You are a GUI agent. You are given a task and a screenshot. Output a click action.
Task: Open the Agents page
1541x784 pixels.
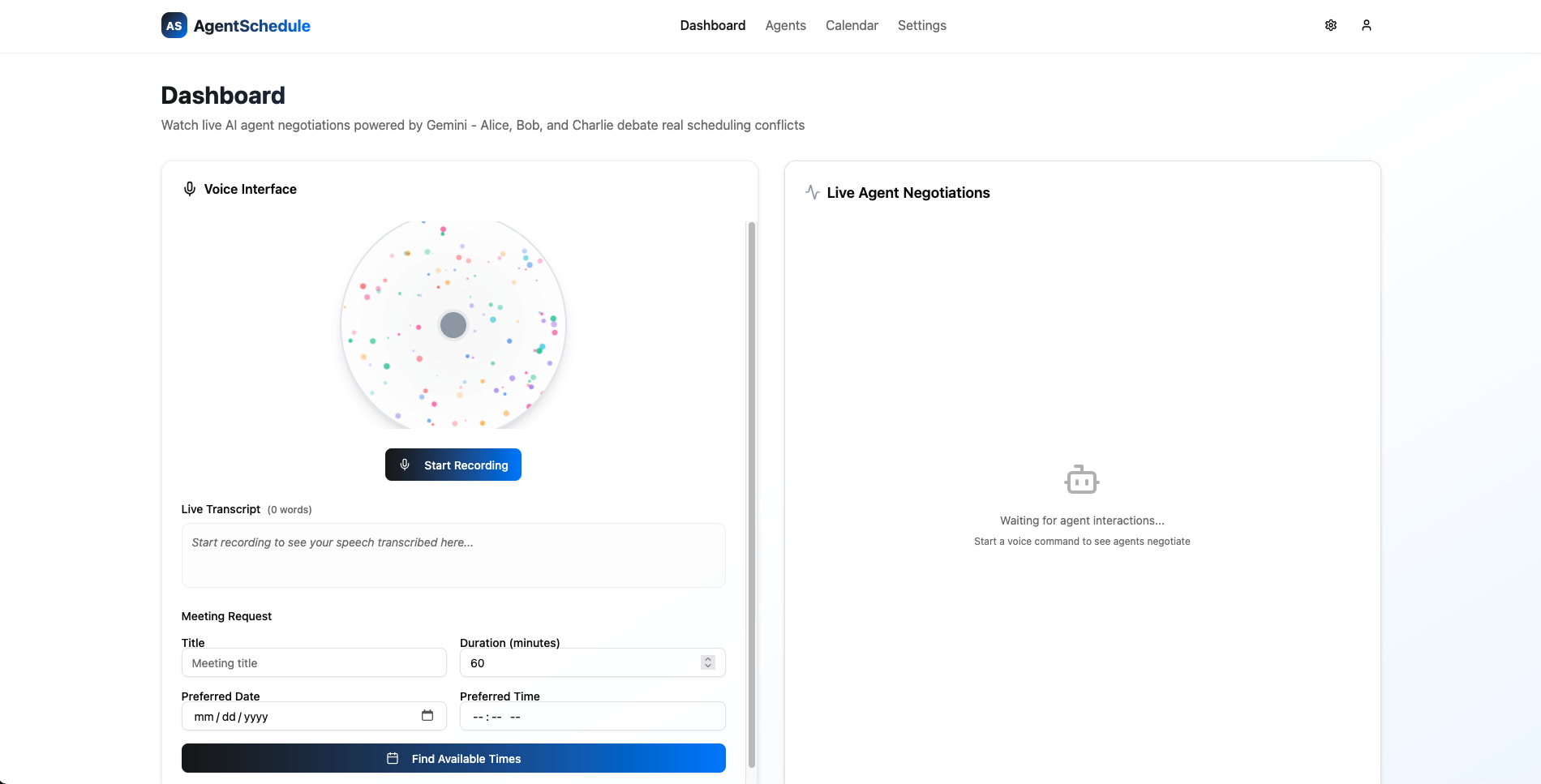point(785,25)
